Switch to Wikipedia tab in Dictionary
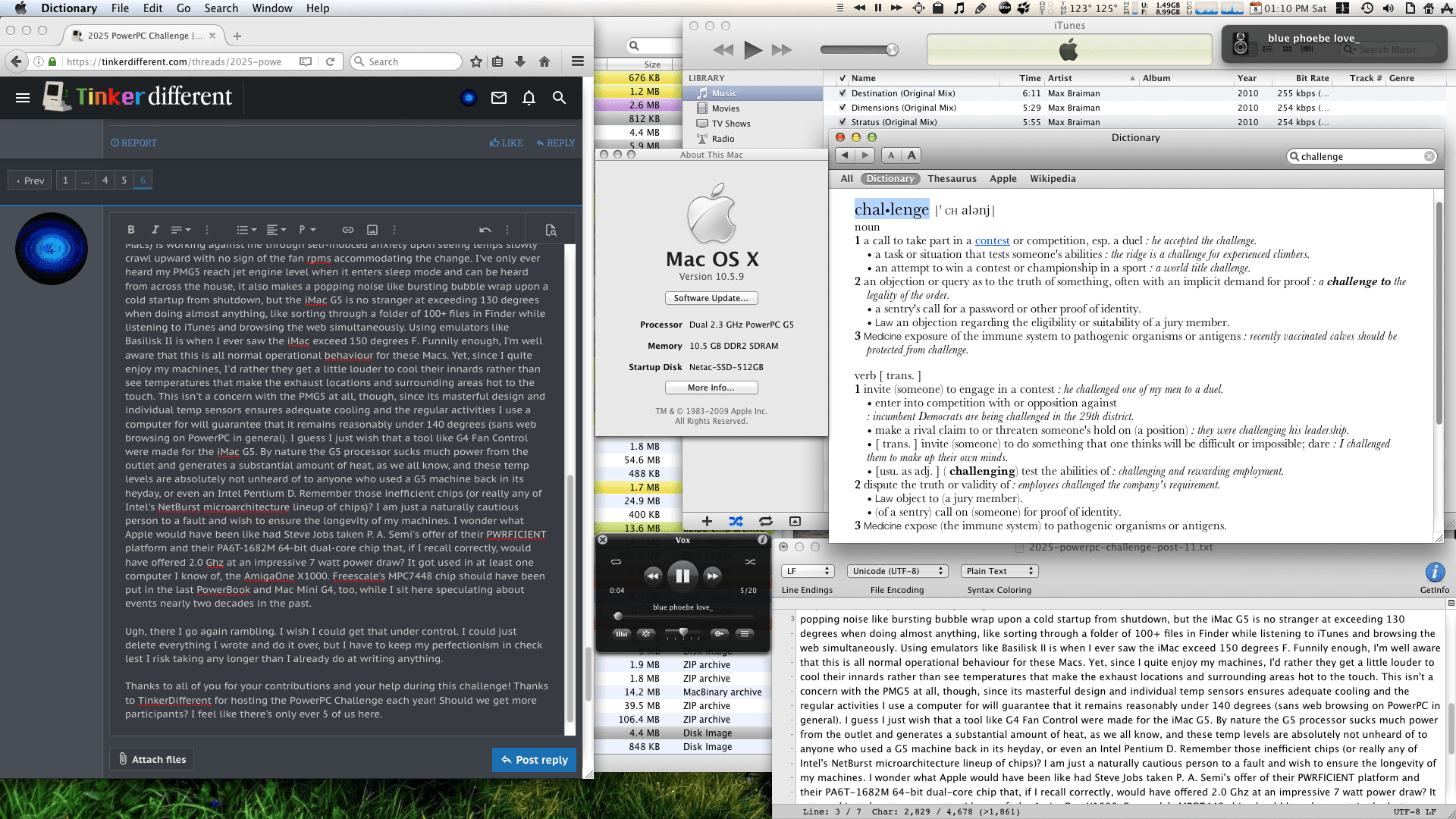1456x819 pixels. tap(1053, 179)
